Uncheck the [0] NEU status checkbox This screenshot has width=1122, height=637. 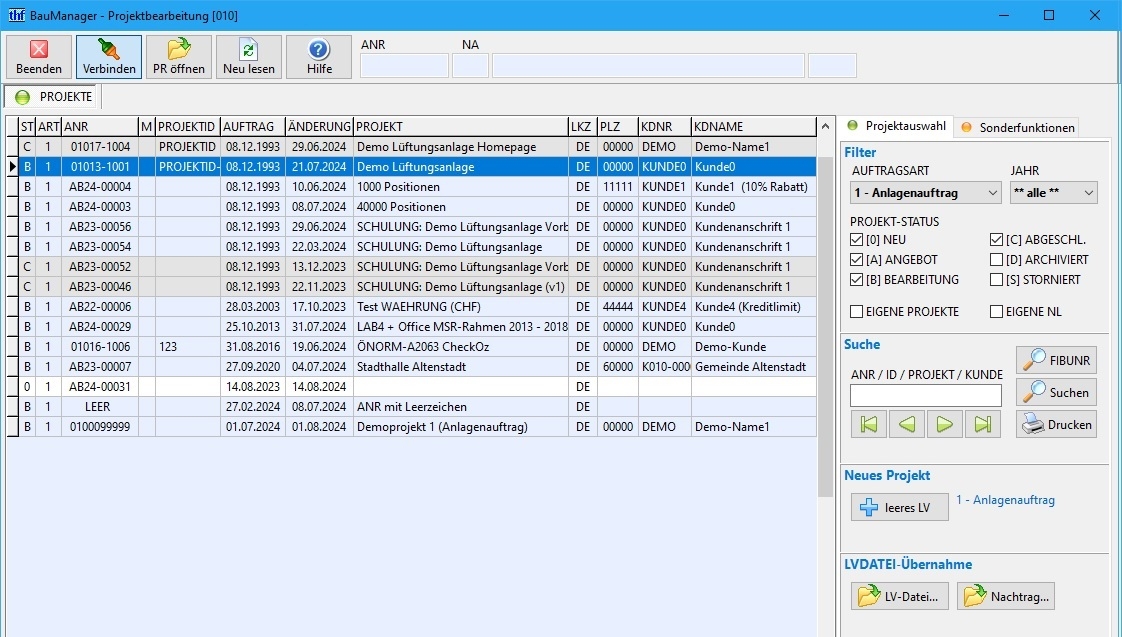click(x=856, y=240)
